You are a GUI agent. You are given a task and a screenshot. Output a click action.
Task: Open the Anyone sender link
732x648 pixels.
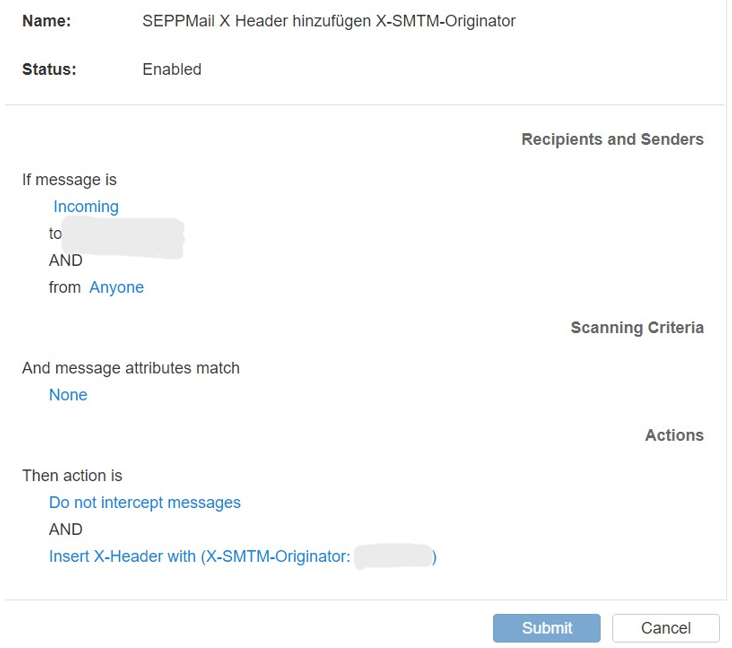(x=116, y=287)
